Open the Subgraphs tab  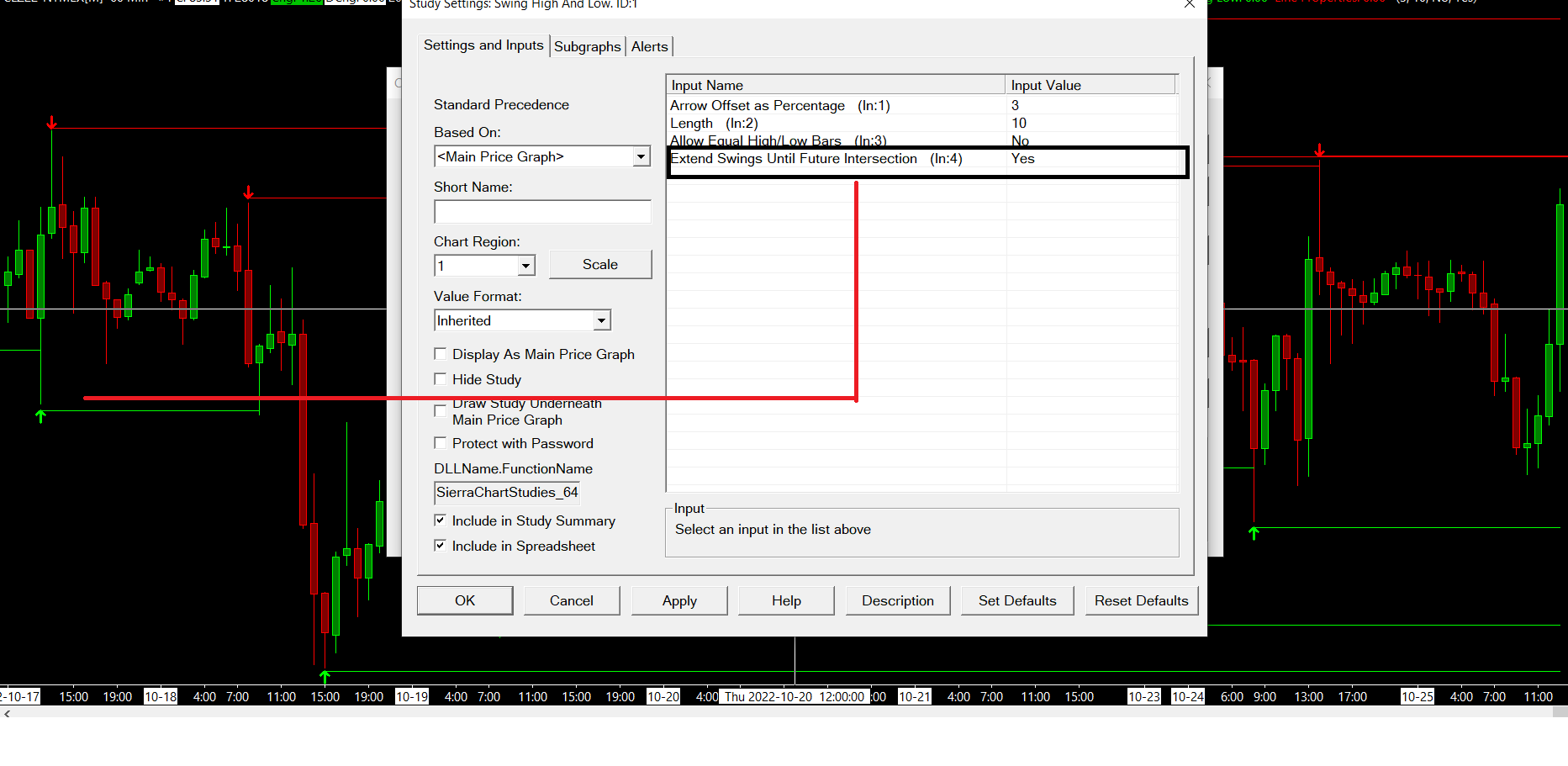click(x=587, y=47)
